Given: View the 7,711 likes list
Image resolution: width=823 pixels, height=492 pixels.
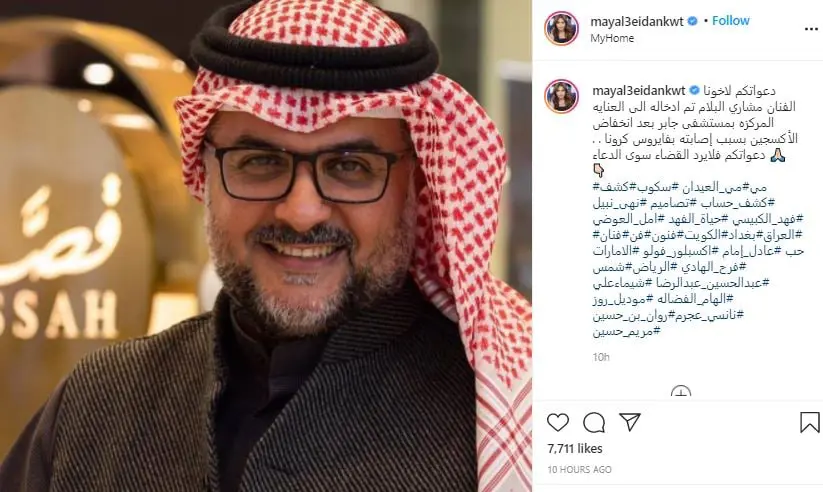Looking at the screenshot, I should (575, 449).
